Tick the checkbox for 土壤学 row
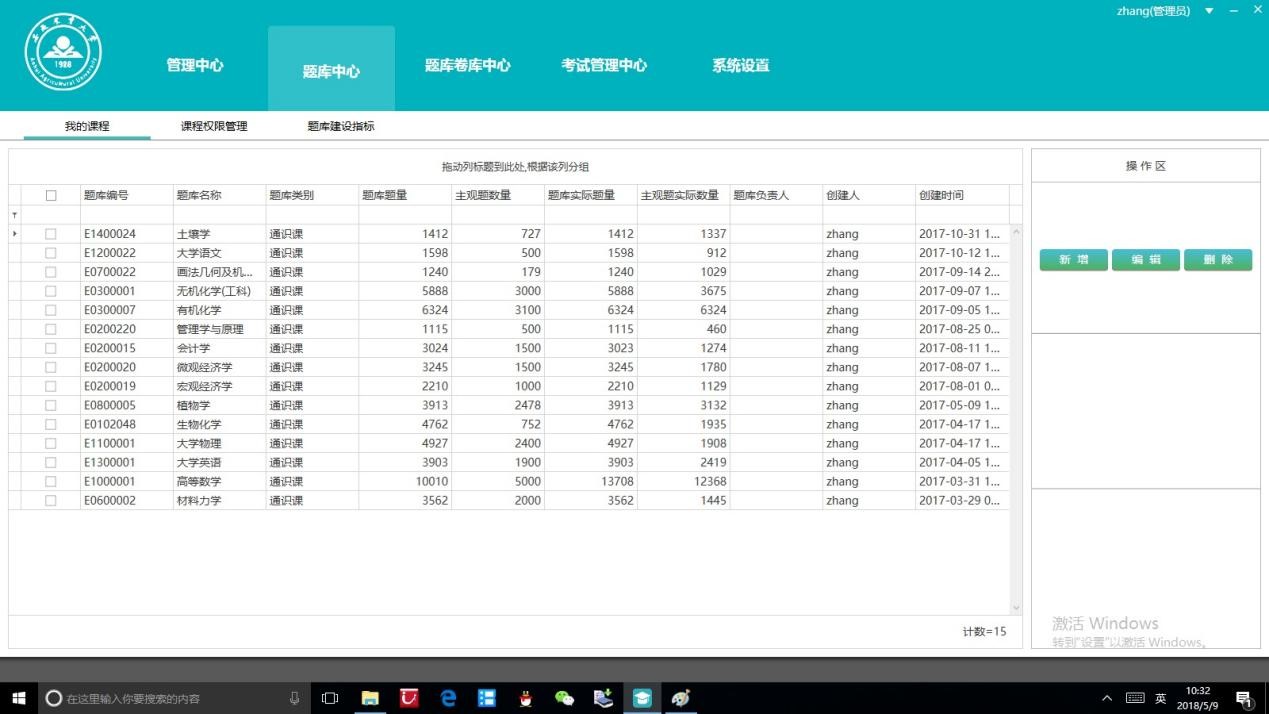Screen dimensions: 1269x714 click(x=51, y=234)
